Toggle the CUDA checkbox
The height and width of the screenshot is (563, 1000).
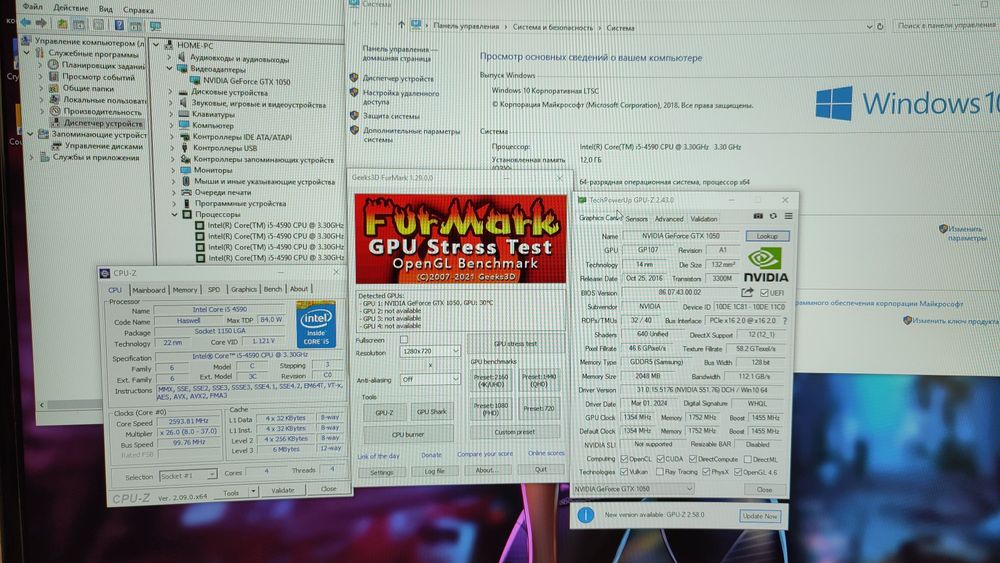[661, 458]
